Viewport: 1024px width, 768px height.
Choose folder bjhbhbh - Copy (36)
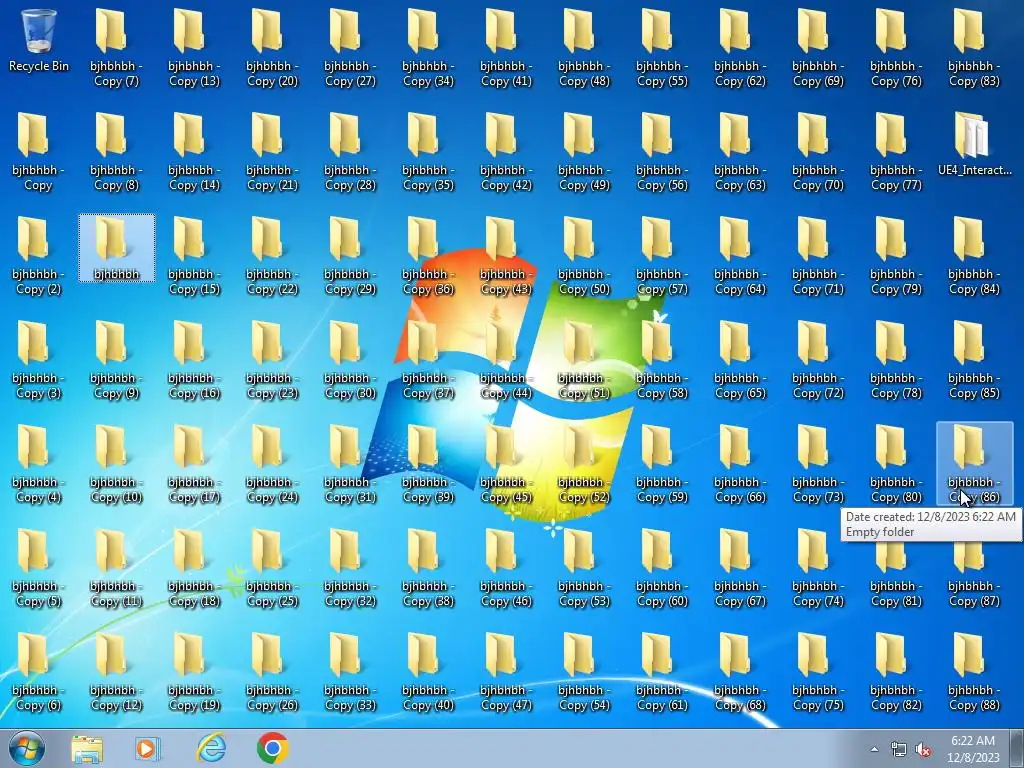428,255
